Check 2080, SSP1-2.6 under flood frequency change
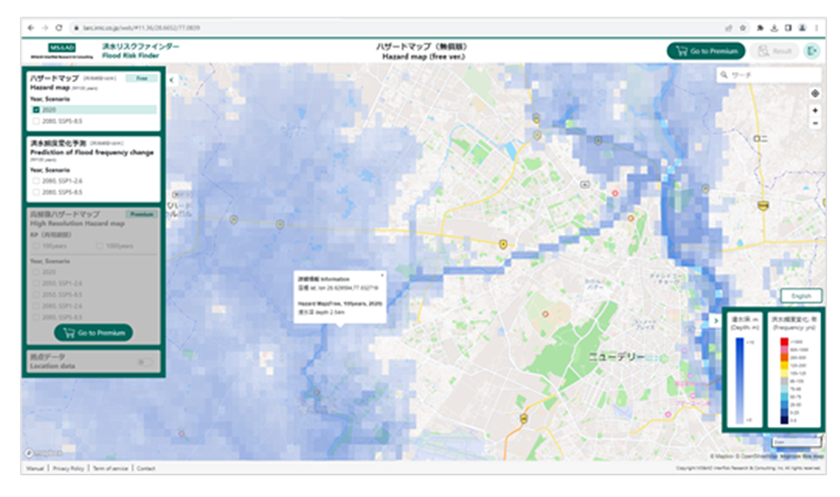840x497 pixels. [36, 181]
